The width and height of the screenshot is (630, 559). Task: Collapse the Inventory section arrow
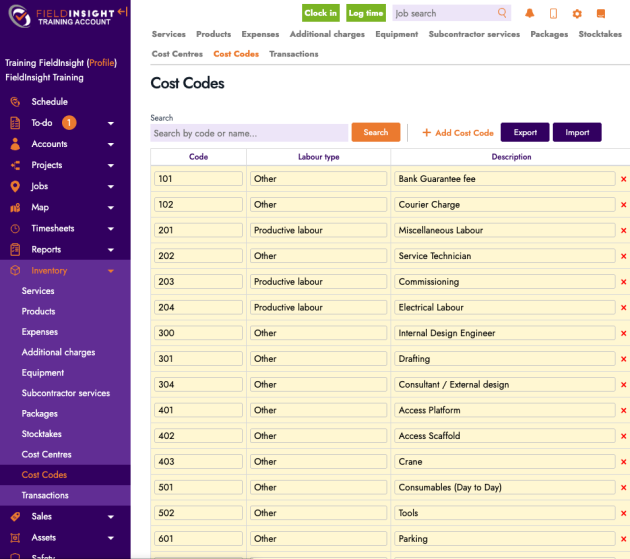point(111,271)
